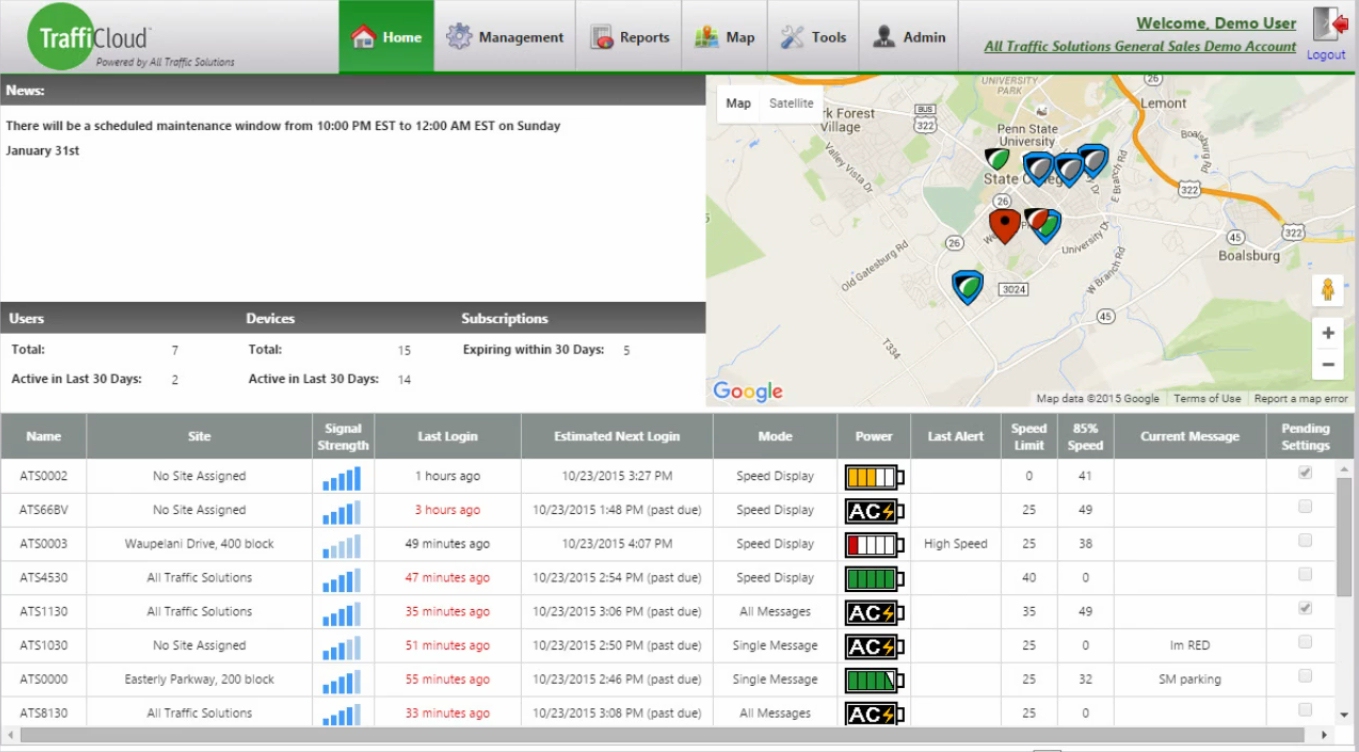Open the Welcome, Demo User link

(1216, 23)
